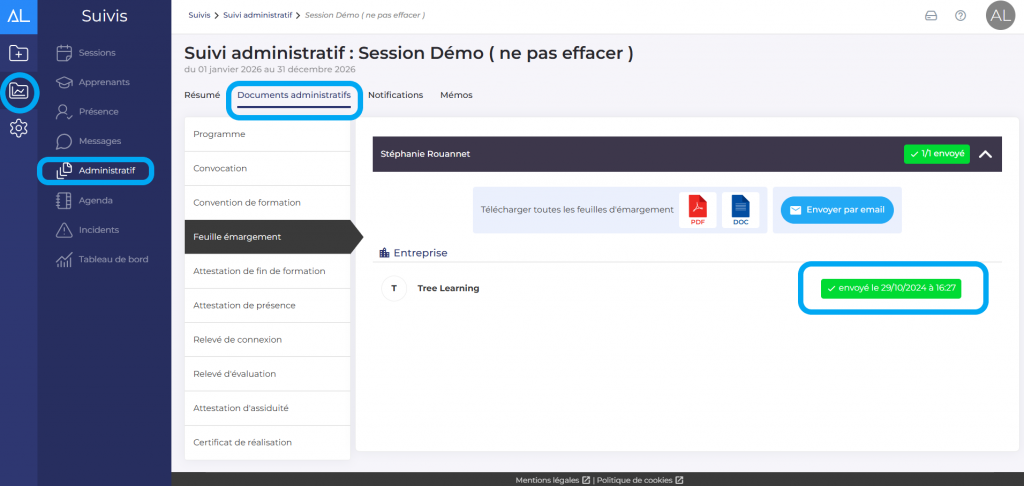Open the tracking chart icon in left rail
Screen dimensions: 1024x486
[x=19, y=92]
